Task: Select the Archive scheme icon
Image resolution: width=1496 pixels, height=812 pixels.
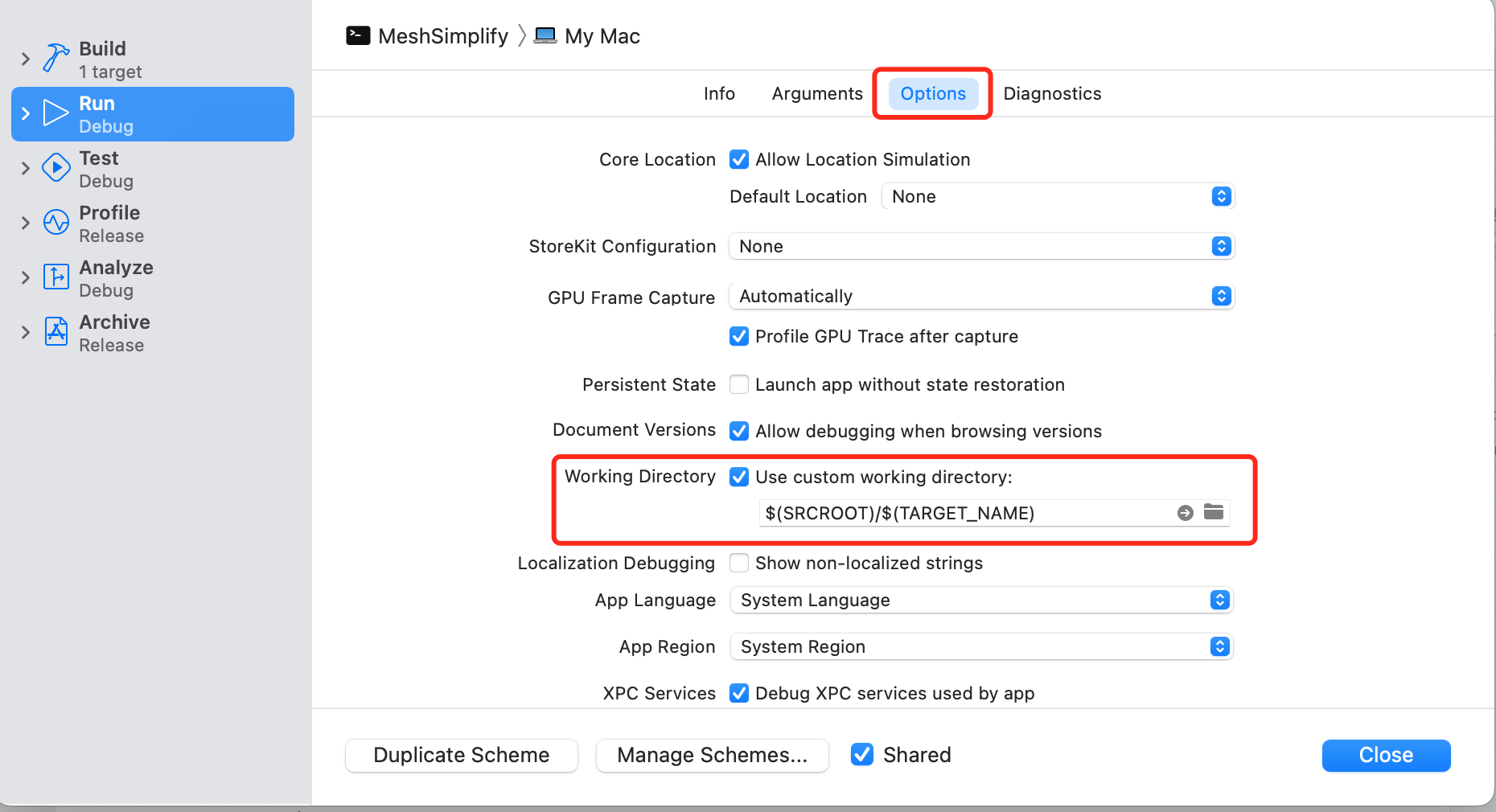Action: [55, 332]
